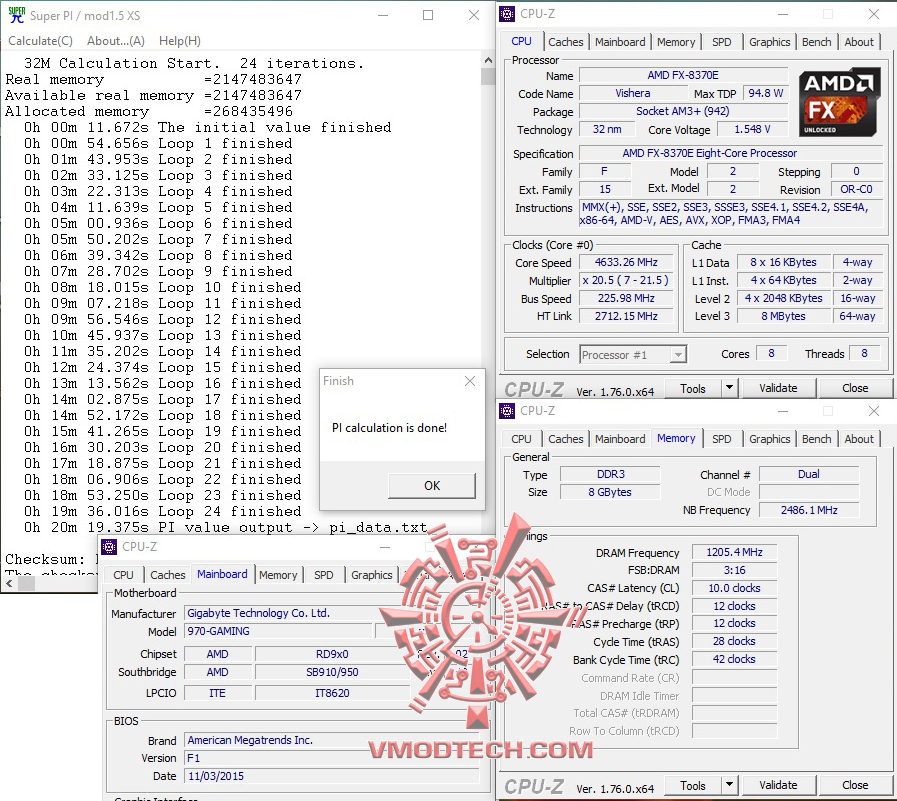The width and height of the screenshot is (897, 801).
Task: Confirm OK in Finish dialog
Action: click(x=432, y=485)
